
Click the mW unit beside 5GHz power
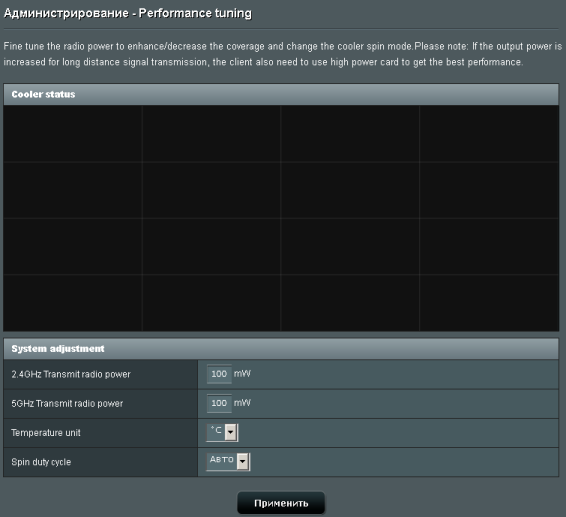click(x=242, y=403)
